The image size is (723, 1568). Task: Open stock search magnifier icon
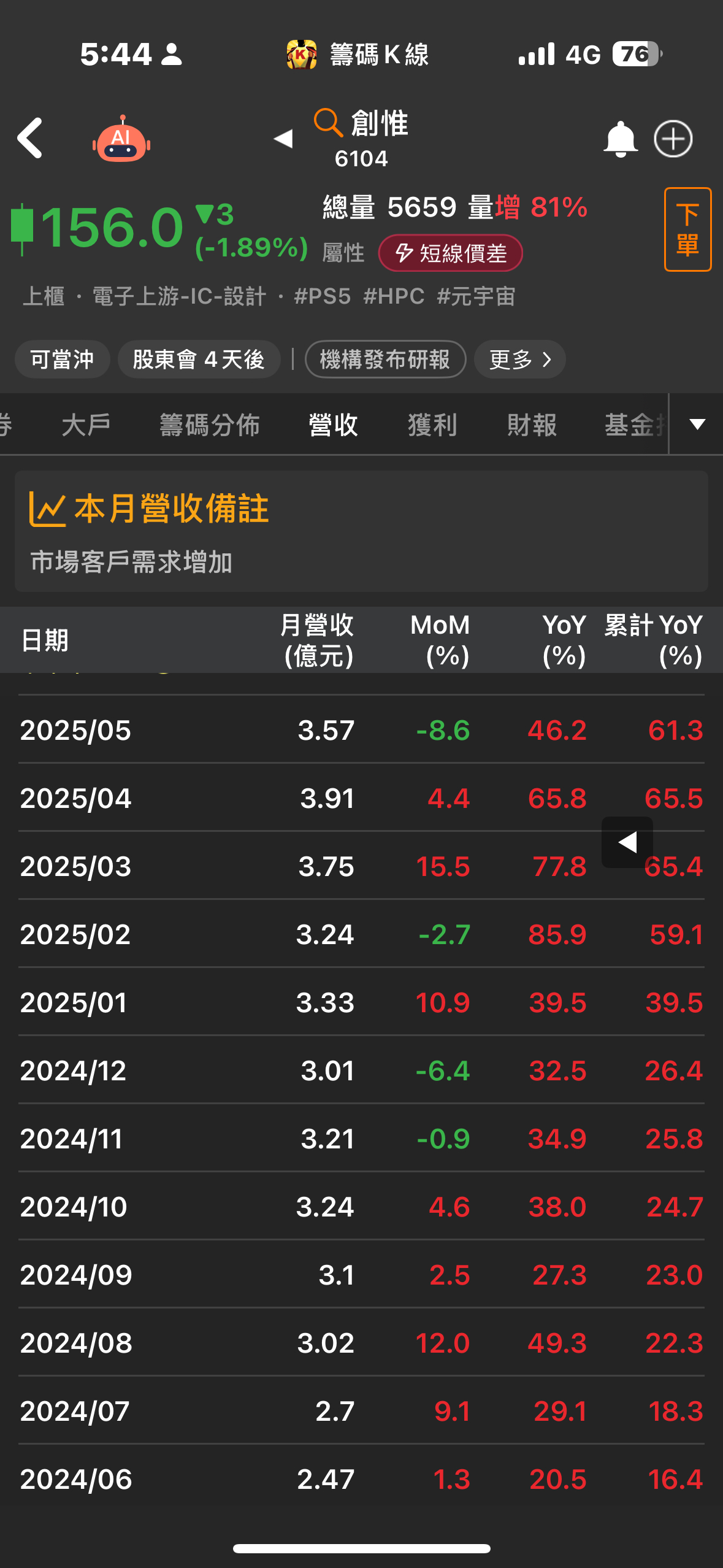(328, 122)
